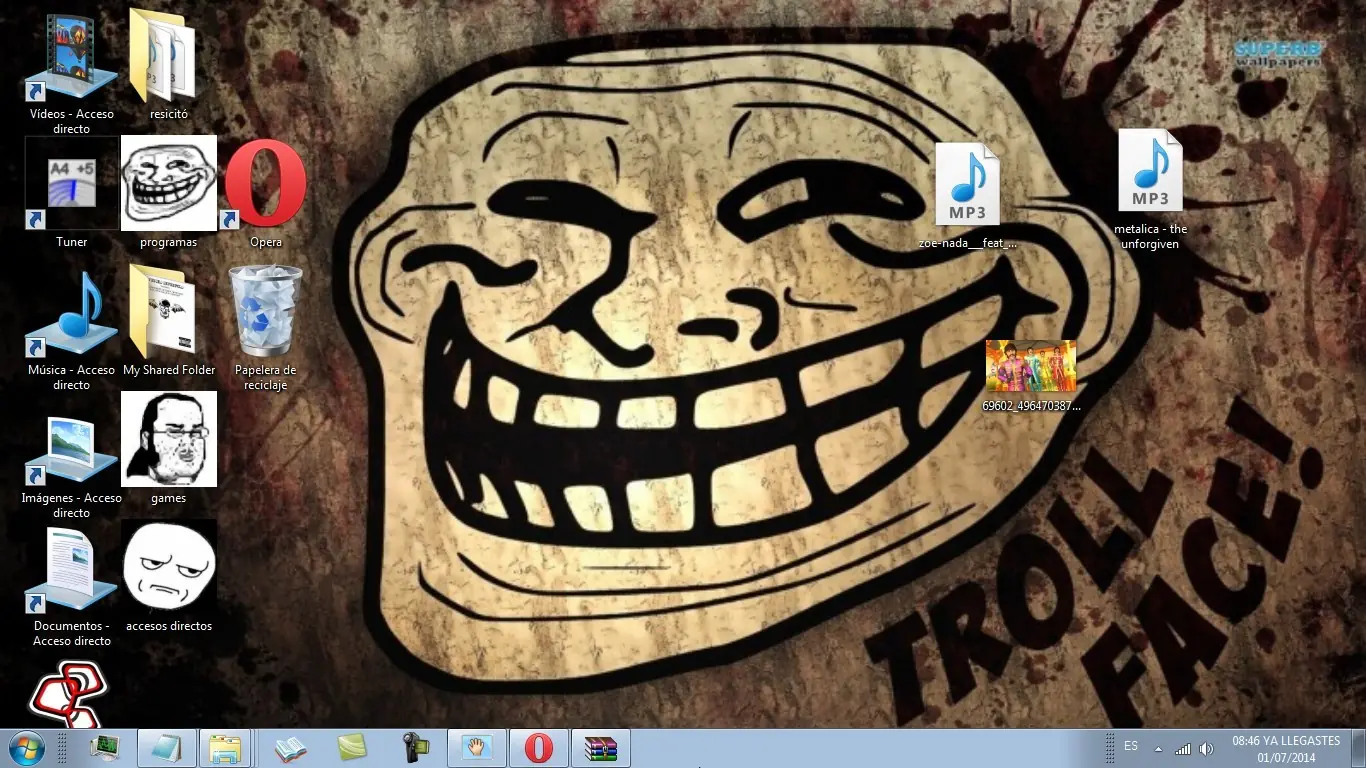This screenshot has height=768, width=1366.
Task: Open My Shared Folder on desktop
Action: (x=168, y=321)
